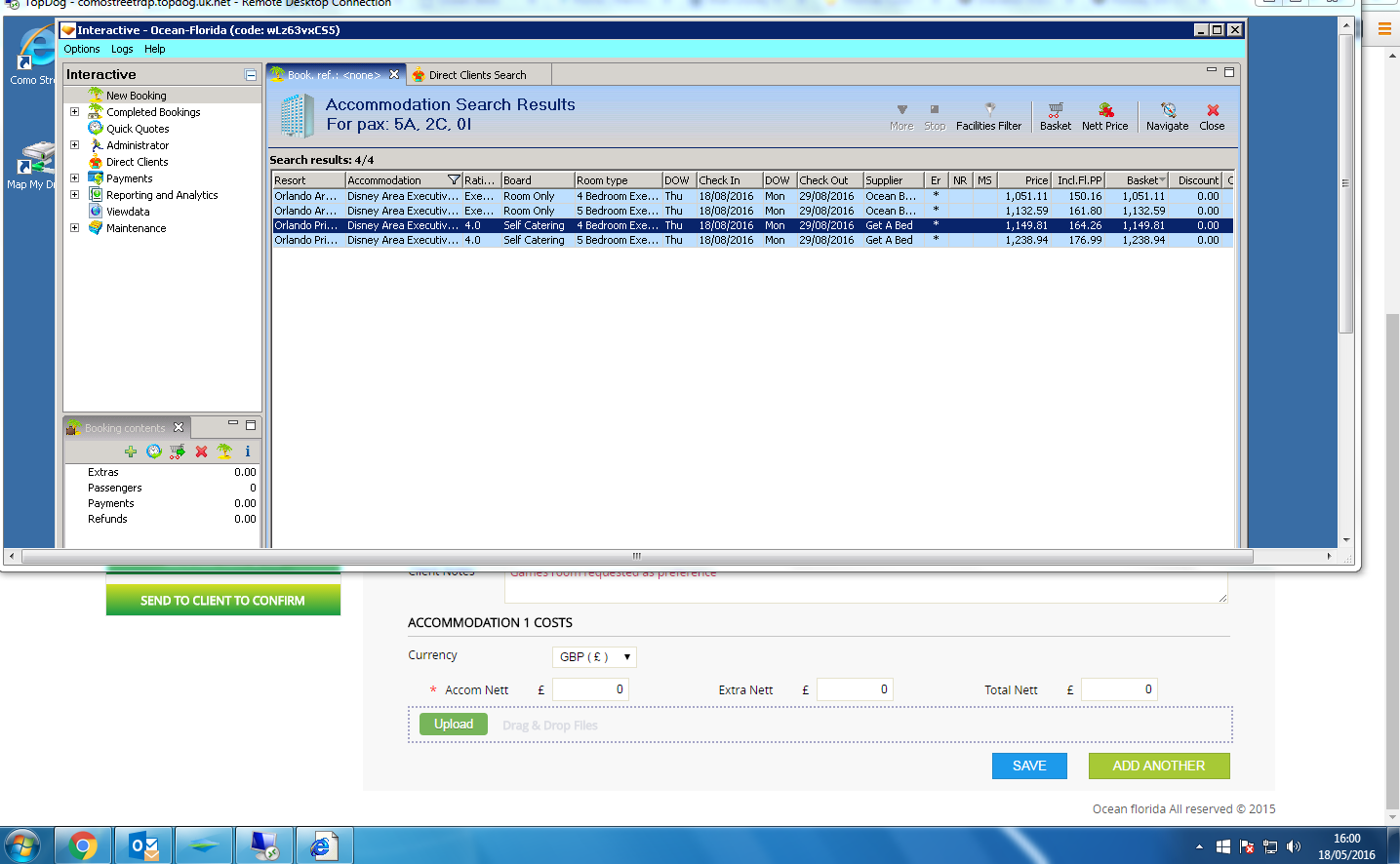Viewport: 1400px width, 864px height.
Task: Click the Stop search icon
Action: (935, 117)
